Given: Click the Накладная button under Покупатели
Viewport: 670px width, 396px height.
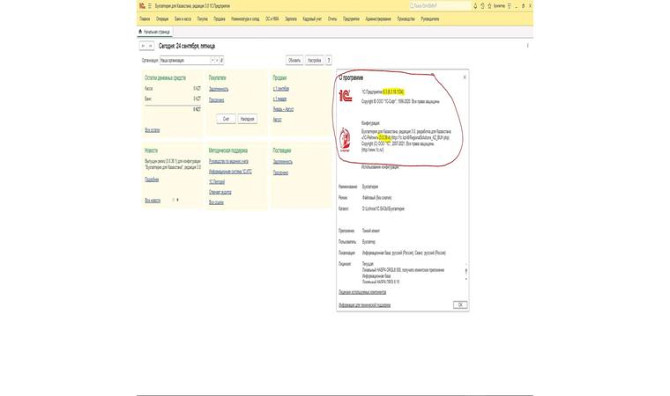Looking at the screenshot, I should (x=247, y=119).
